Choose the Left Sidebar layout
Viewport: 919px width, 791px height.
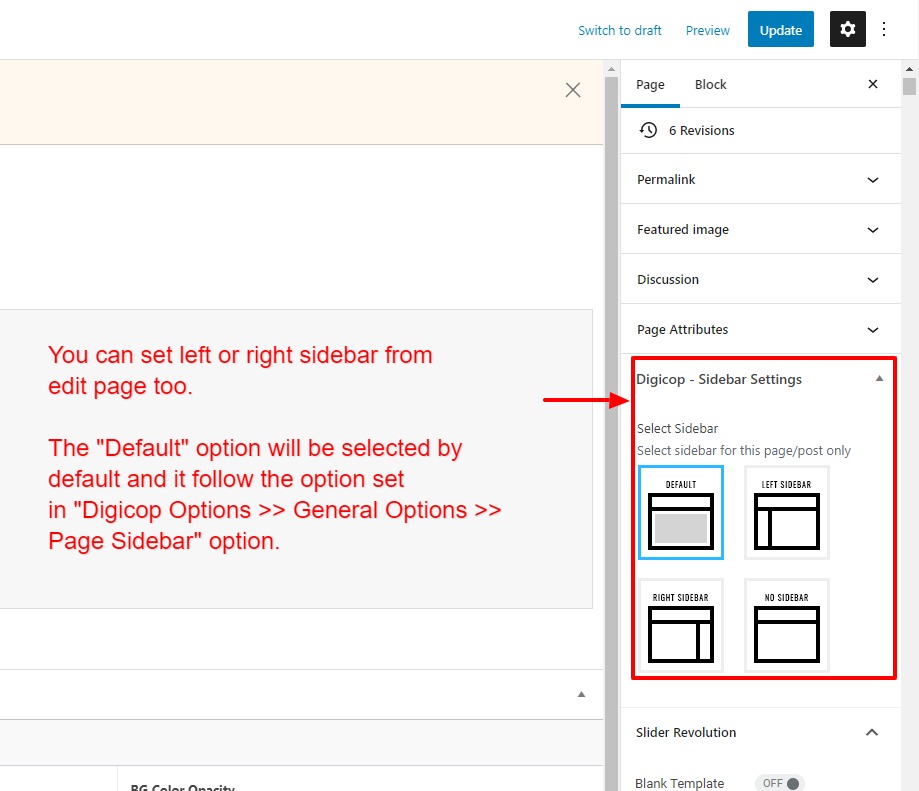click(787, 513)
